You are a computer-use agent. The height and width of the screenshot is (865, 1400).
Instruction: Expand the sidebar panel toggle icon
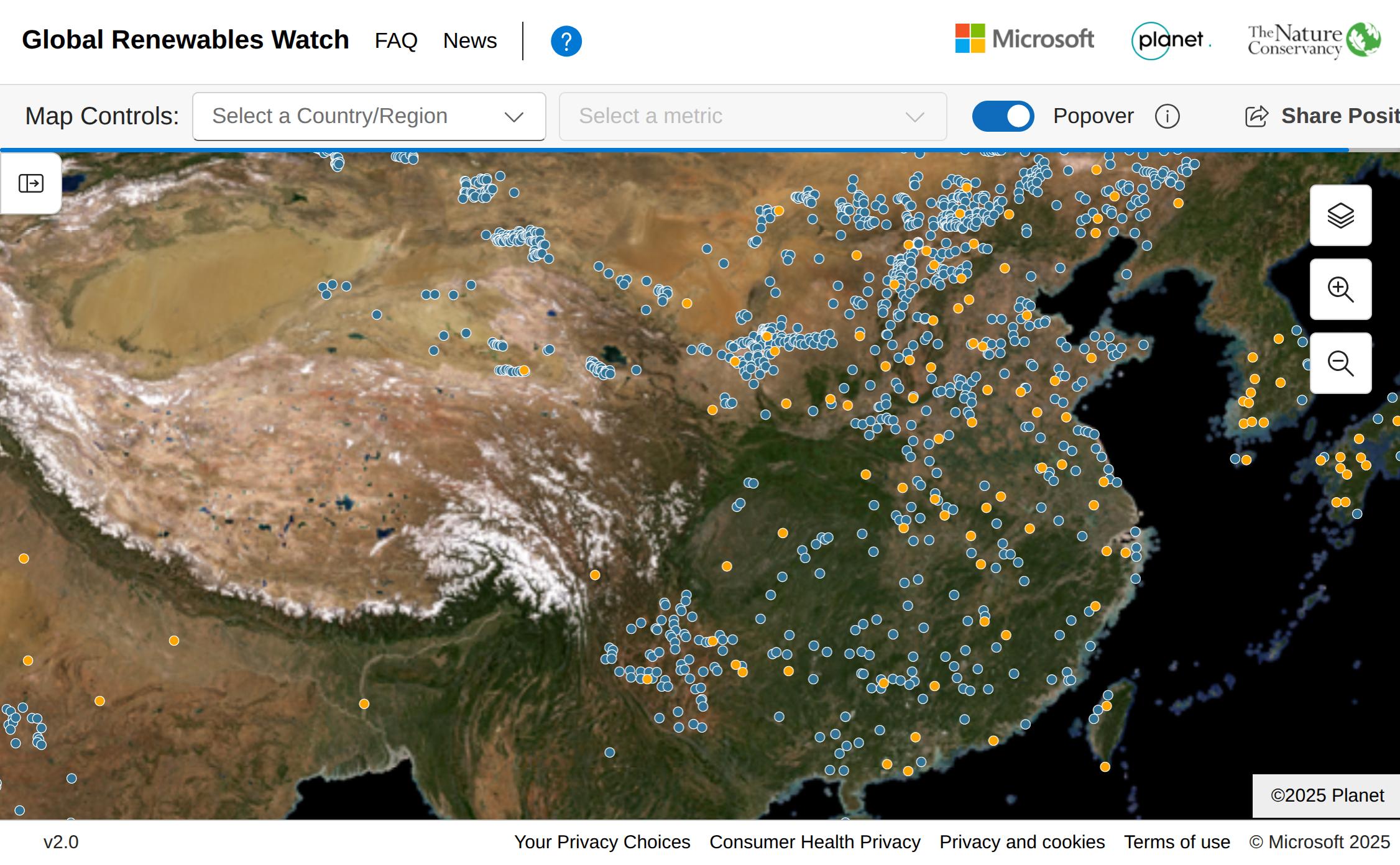(31, 183)
